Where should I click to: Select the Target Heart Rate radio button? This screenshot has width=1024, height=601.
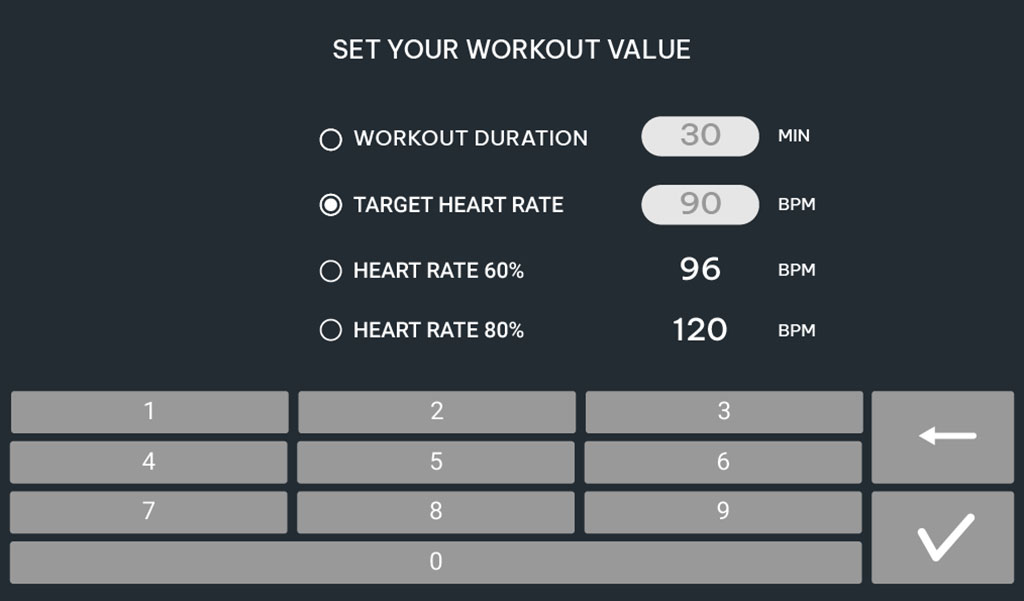click(330, 205)
